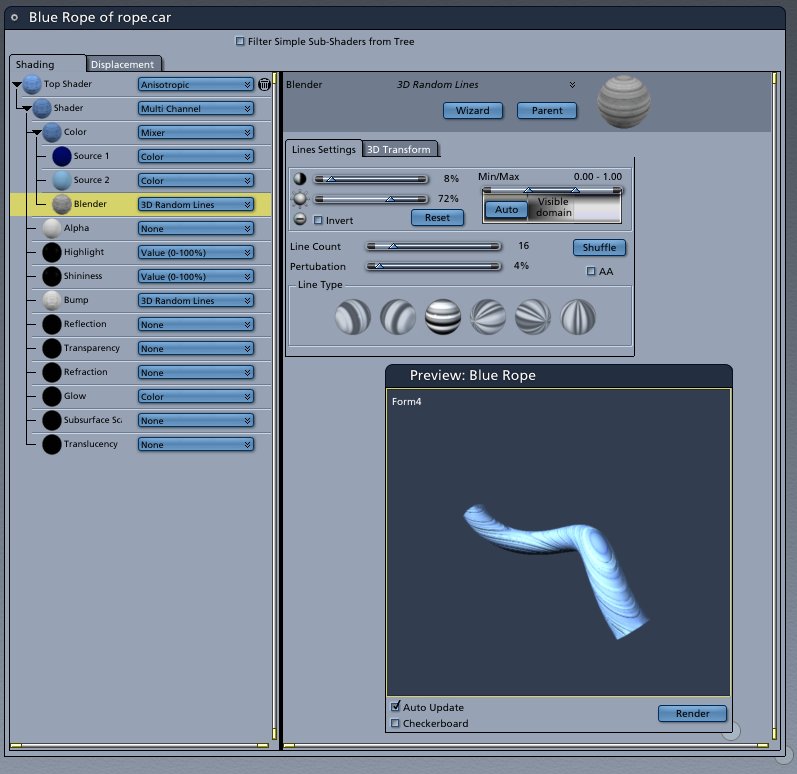The height and width of the screenshot is (774, 797).
Task: Select the Alpha channel sphere icon
Action: coord(52,228)
